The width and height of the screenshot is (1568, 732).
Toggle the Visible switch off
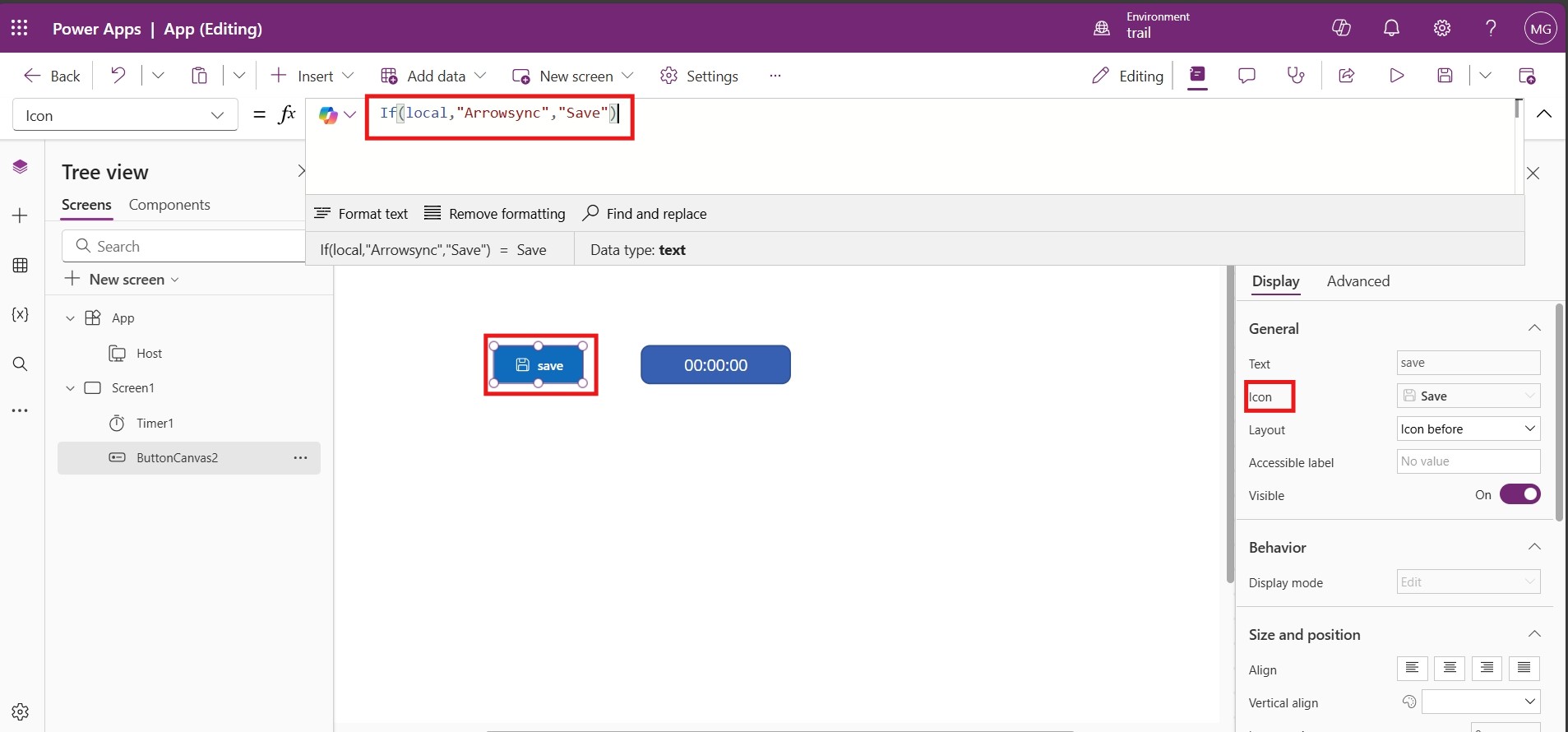click(1519, 494)
